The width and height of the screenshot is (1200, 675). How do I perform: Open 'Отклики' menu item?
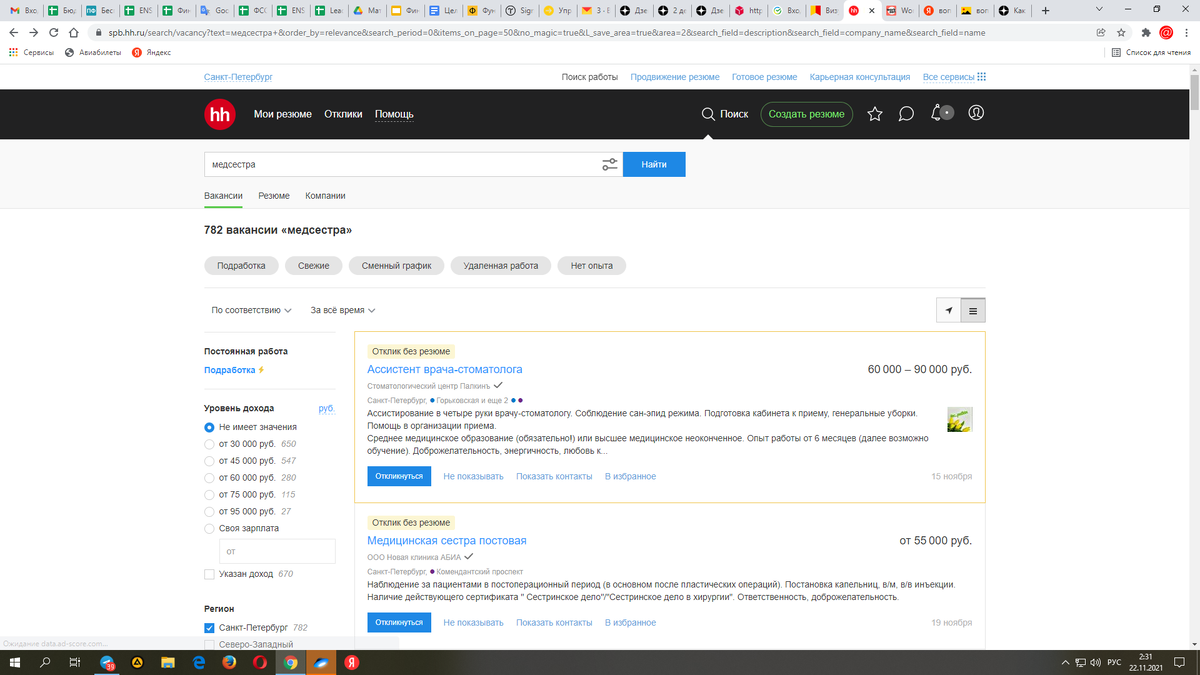click(x=343, y=114)
